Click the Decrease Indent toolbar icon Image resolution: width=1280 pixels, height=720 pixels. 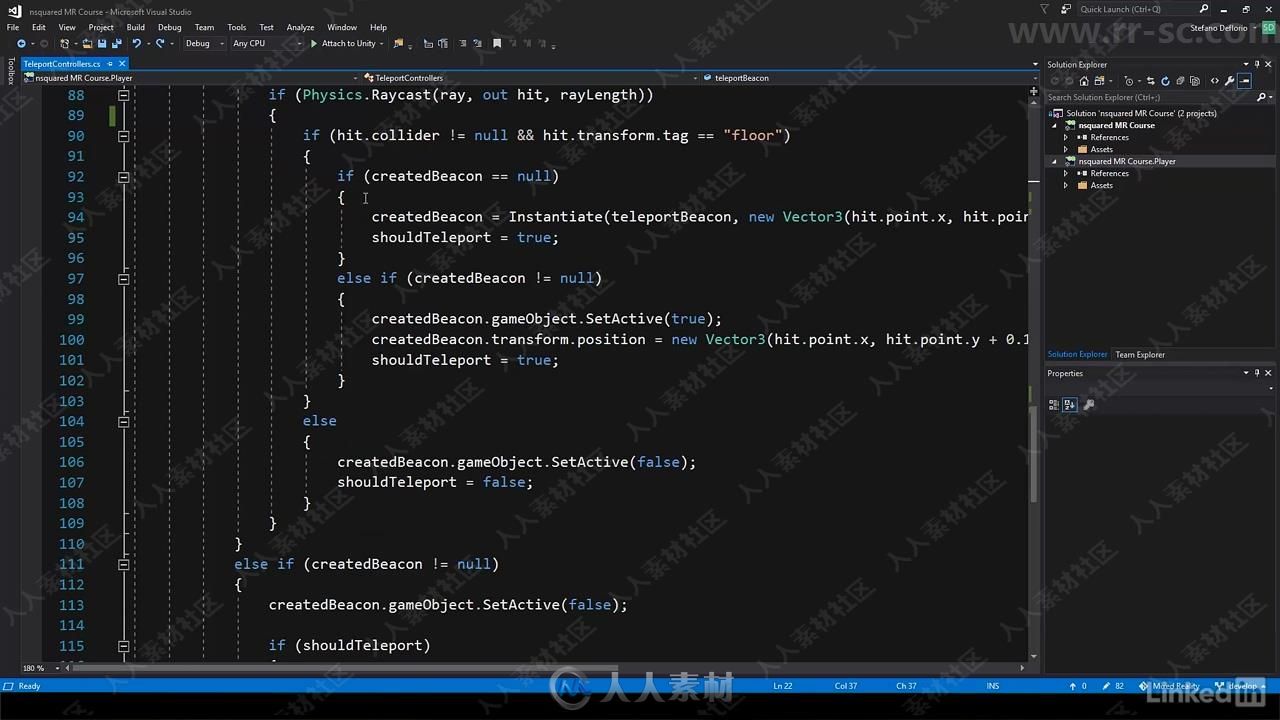tap(428, 43)
